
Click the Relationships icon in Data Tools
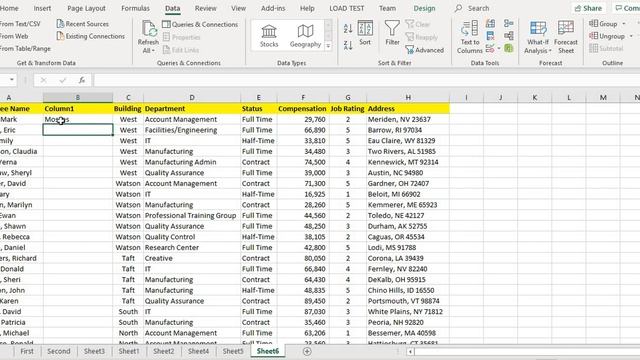[509, 36]
